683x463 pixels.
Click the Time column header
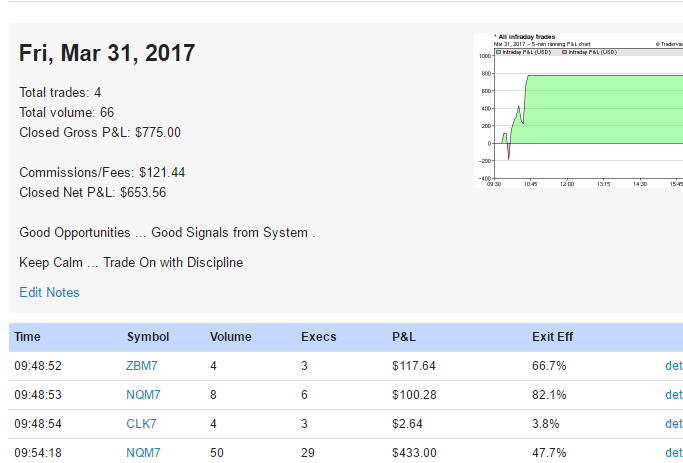pos(27,337)
